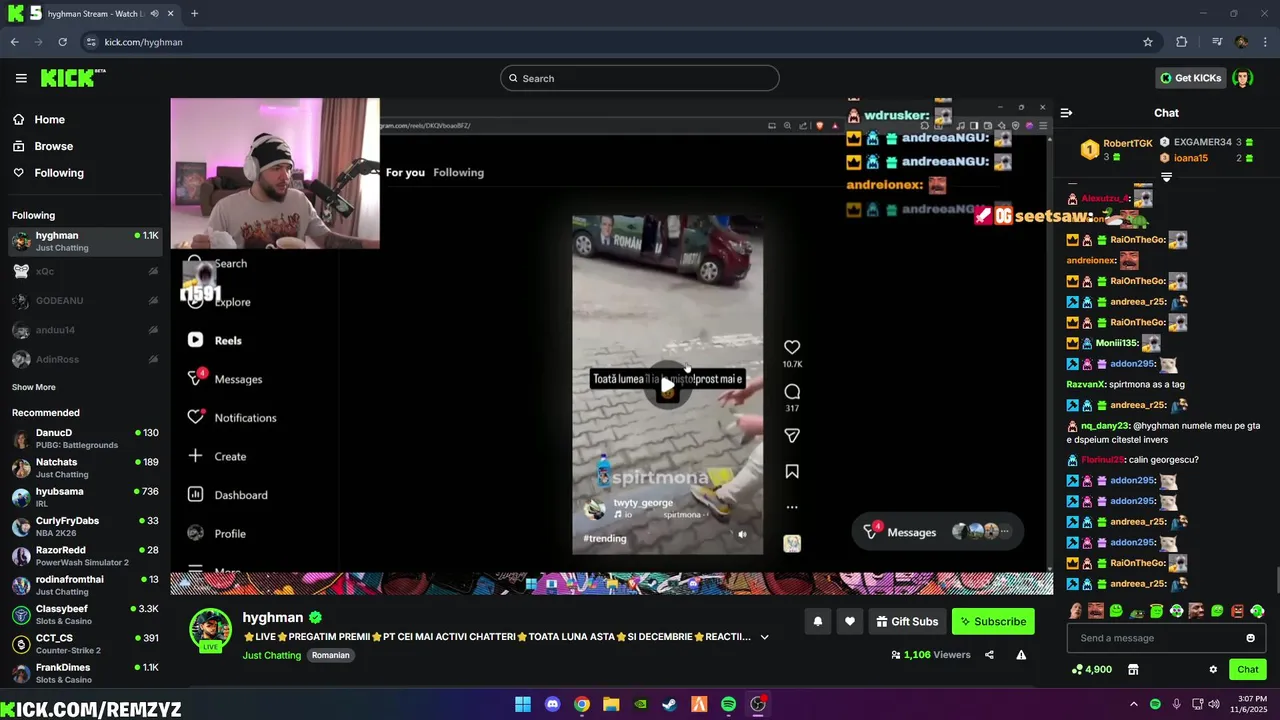
Task: Click the notification bell under the stream
Action: coord(817,621)
